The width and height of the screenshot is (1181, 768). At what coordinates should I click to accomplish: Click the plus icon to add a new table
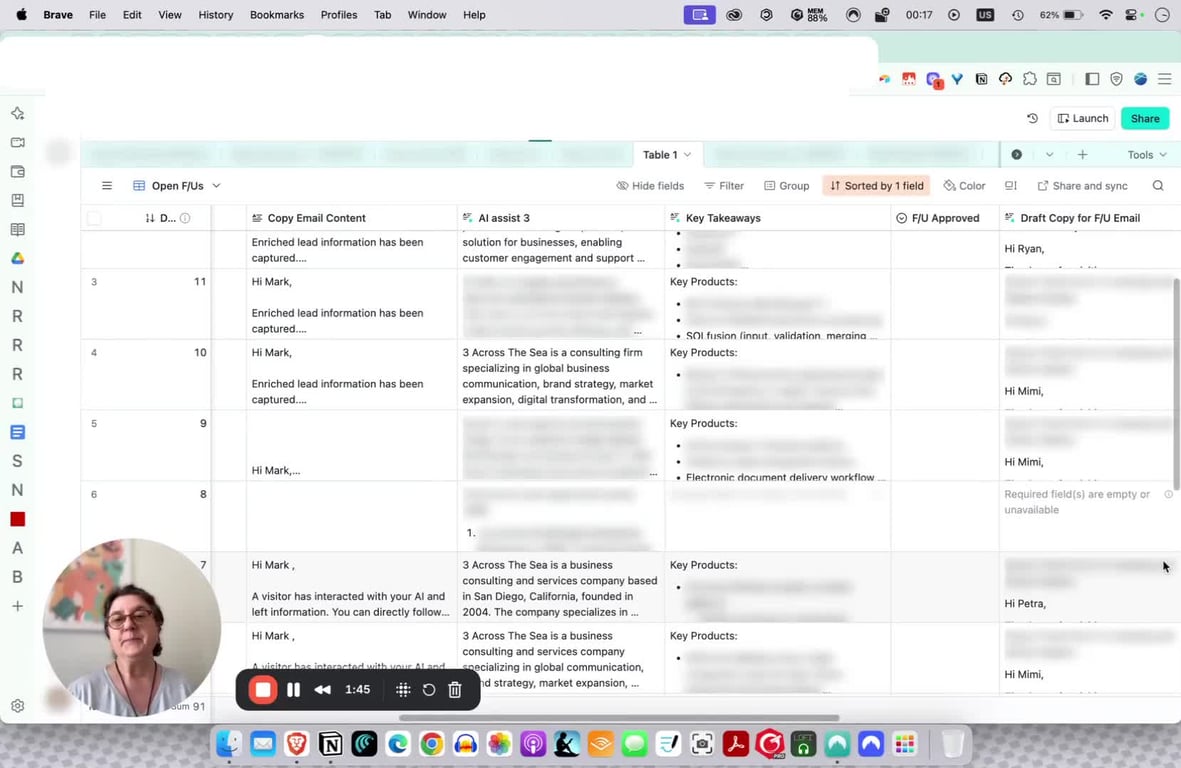[x=1084, y=155]
